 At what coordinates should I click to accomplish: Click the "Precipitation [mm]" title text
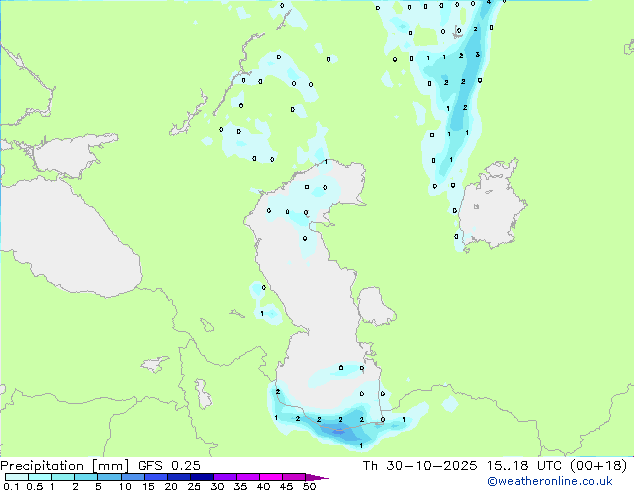(x=65, y=466)
